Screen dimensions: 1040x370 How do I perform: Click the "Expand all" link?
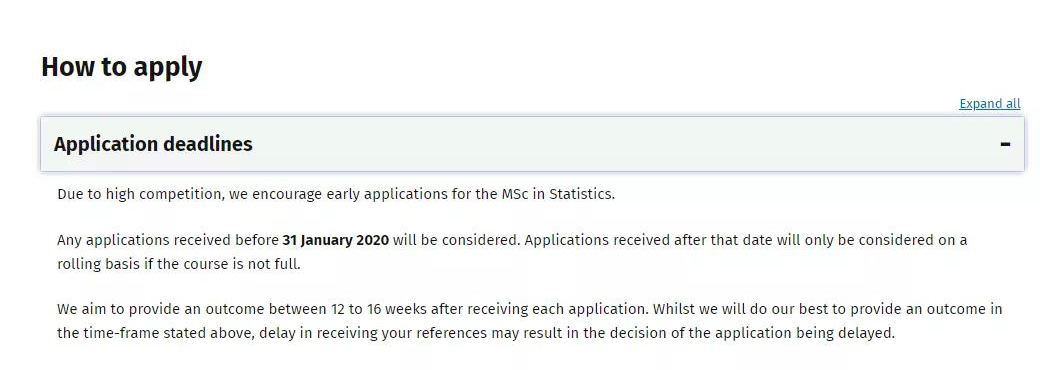(x=990, y=104)
